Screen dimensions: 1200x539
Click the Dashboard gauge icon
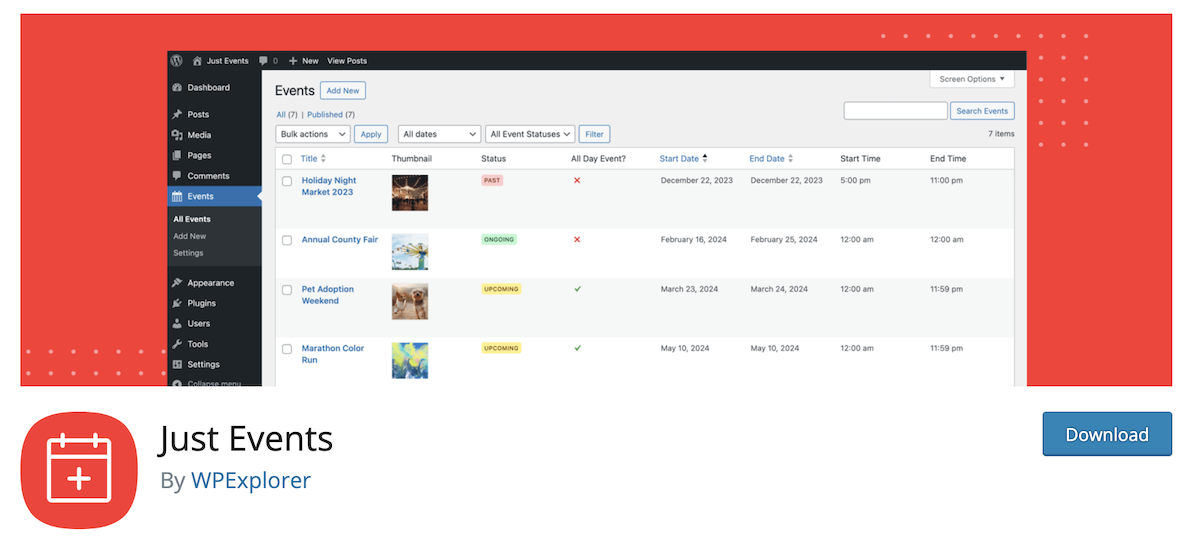tap(177, 88)
